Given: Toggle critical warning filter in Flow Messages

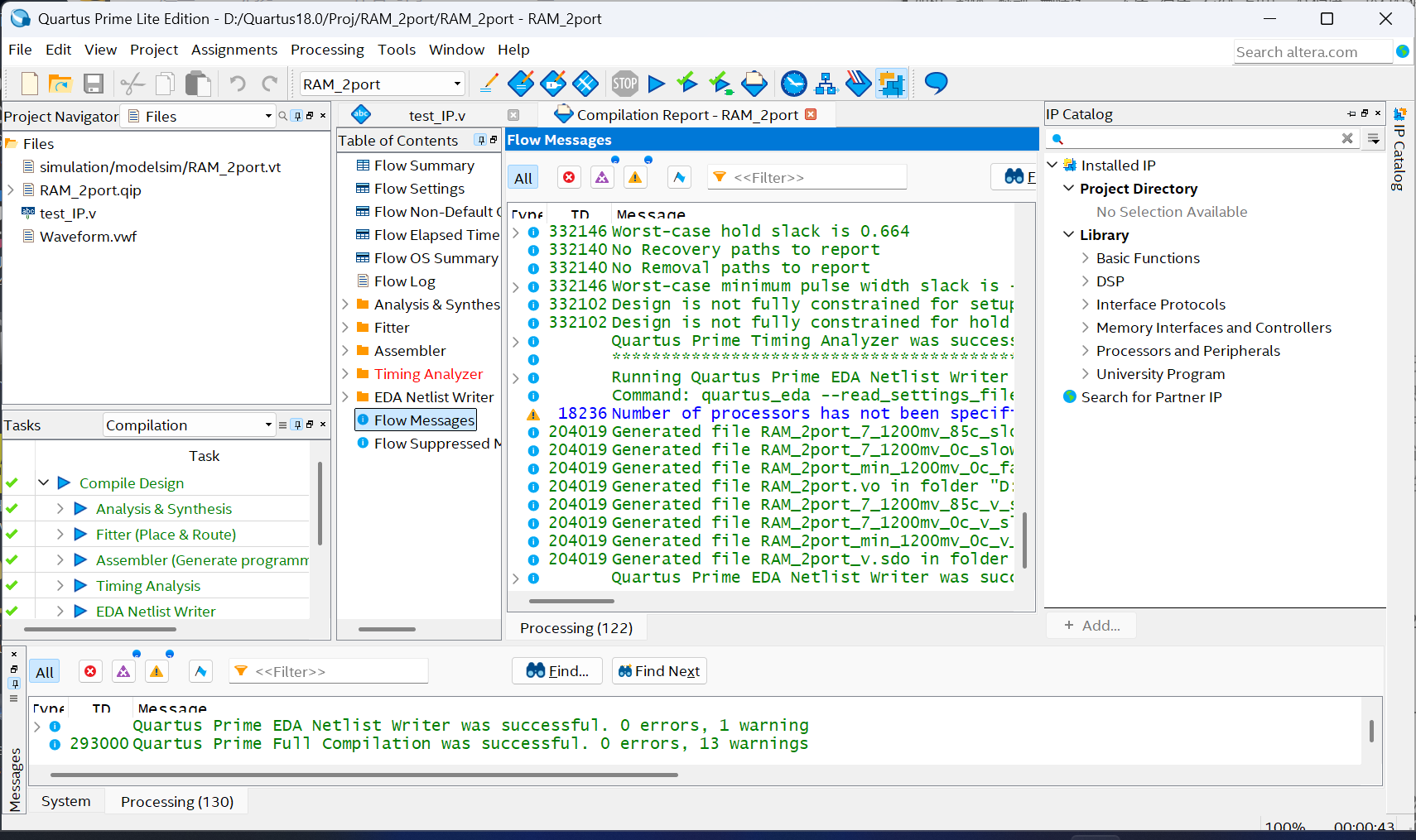Looking at the screenshot, I should (x=602, y=177).
